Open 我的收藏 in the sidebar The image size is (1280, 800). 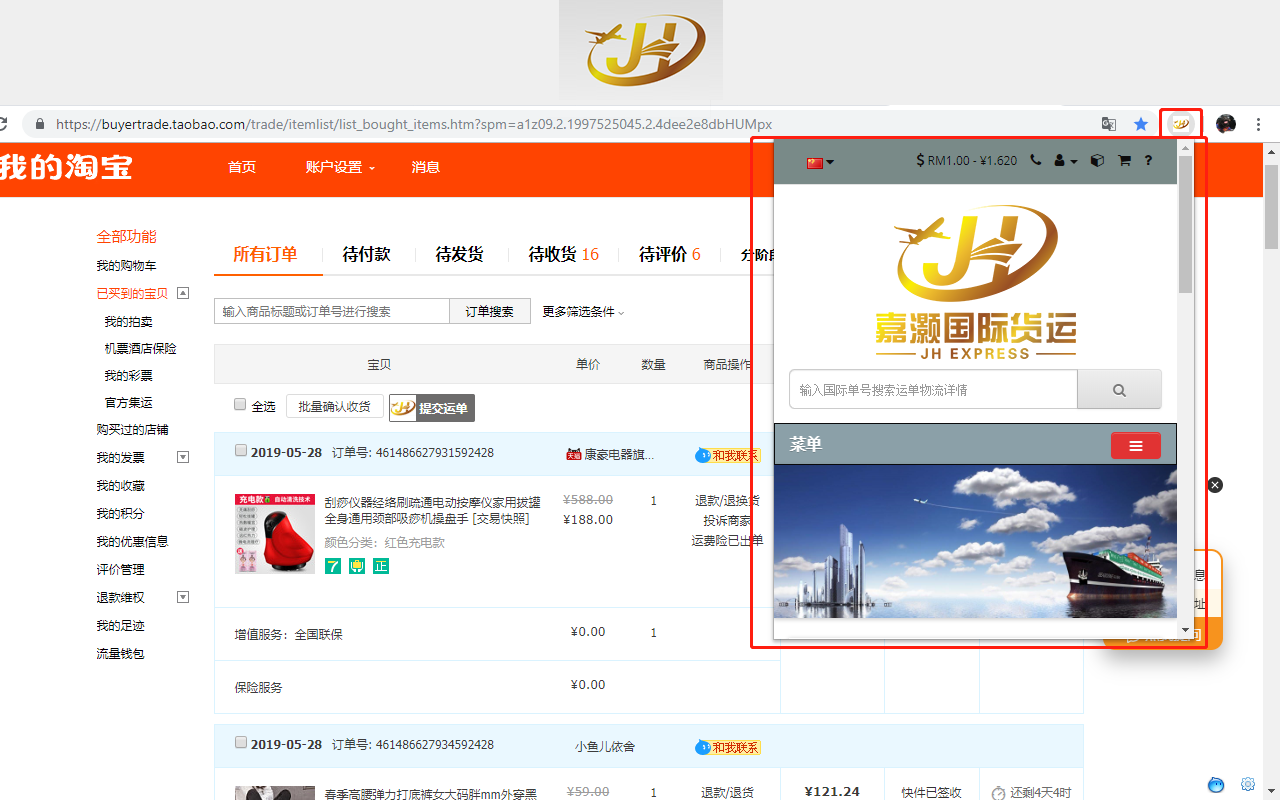pyautogui.click(x=120, y=486)
